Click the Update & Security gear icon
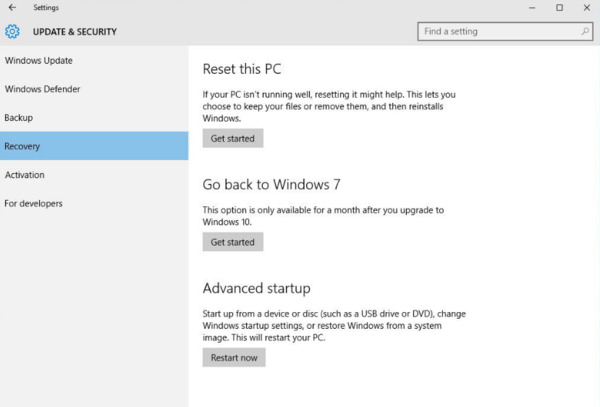The image size is (600, 407). coord(12,31)
